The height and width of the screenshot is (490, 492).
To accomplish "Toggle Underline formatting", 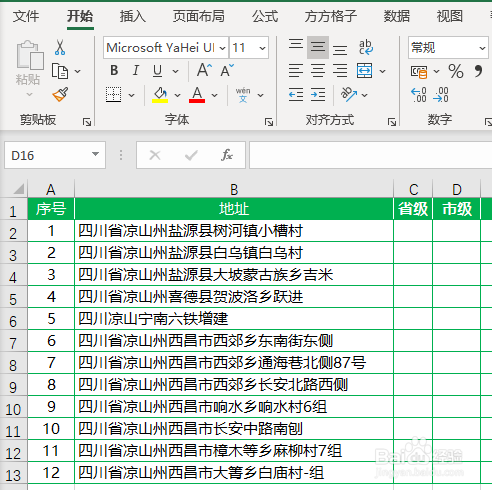I will click(x=157, y=70).
